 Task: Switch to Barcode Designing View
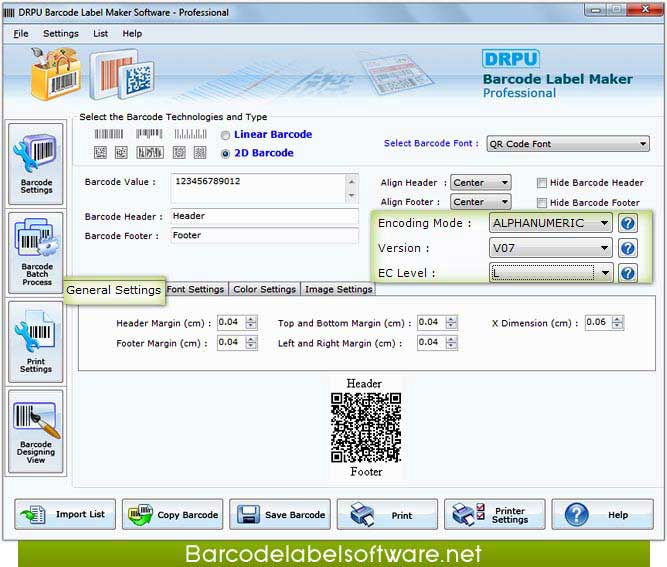point(36,430)
